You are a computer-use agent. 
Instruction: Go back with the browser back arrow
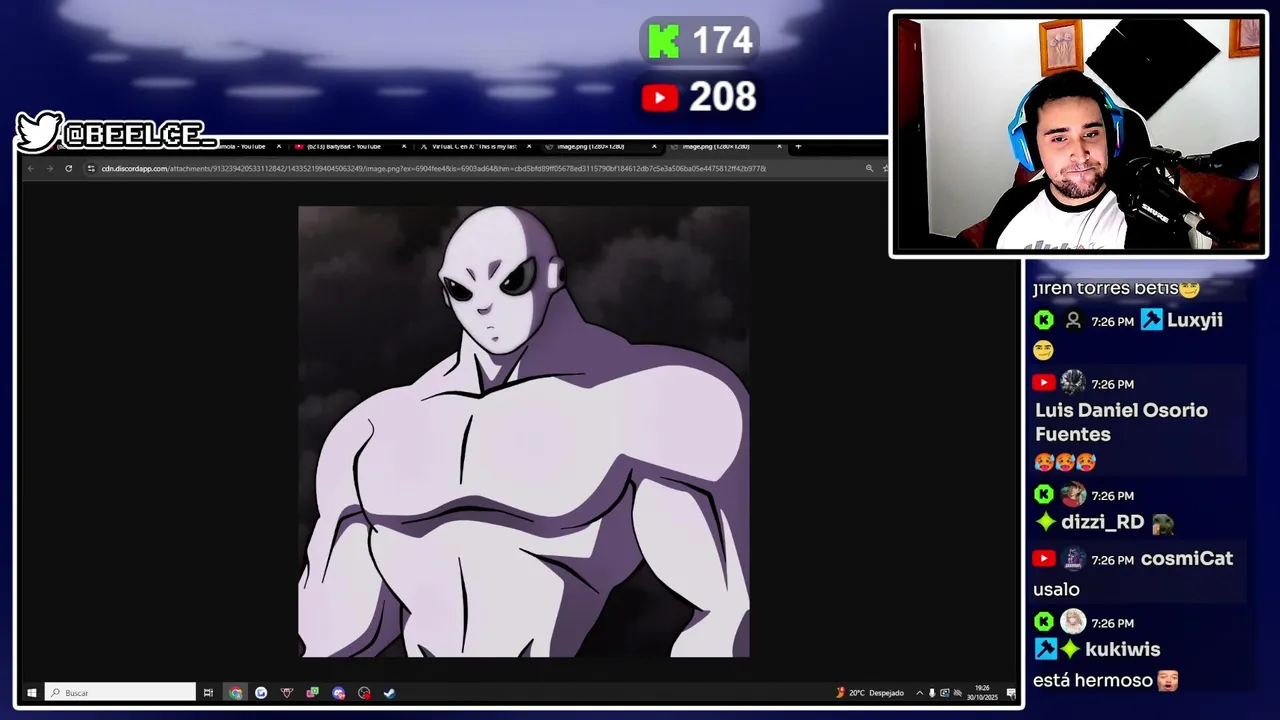(31, 168)
